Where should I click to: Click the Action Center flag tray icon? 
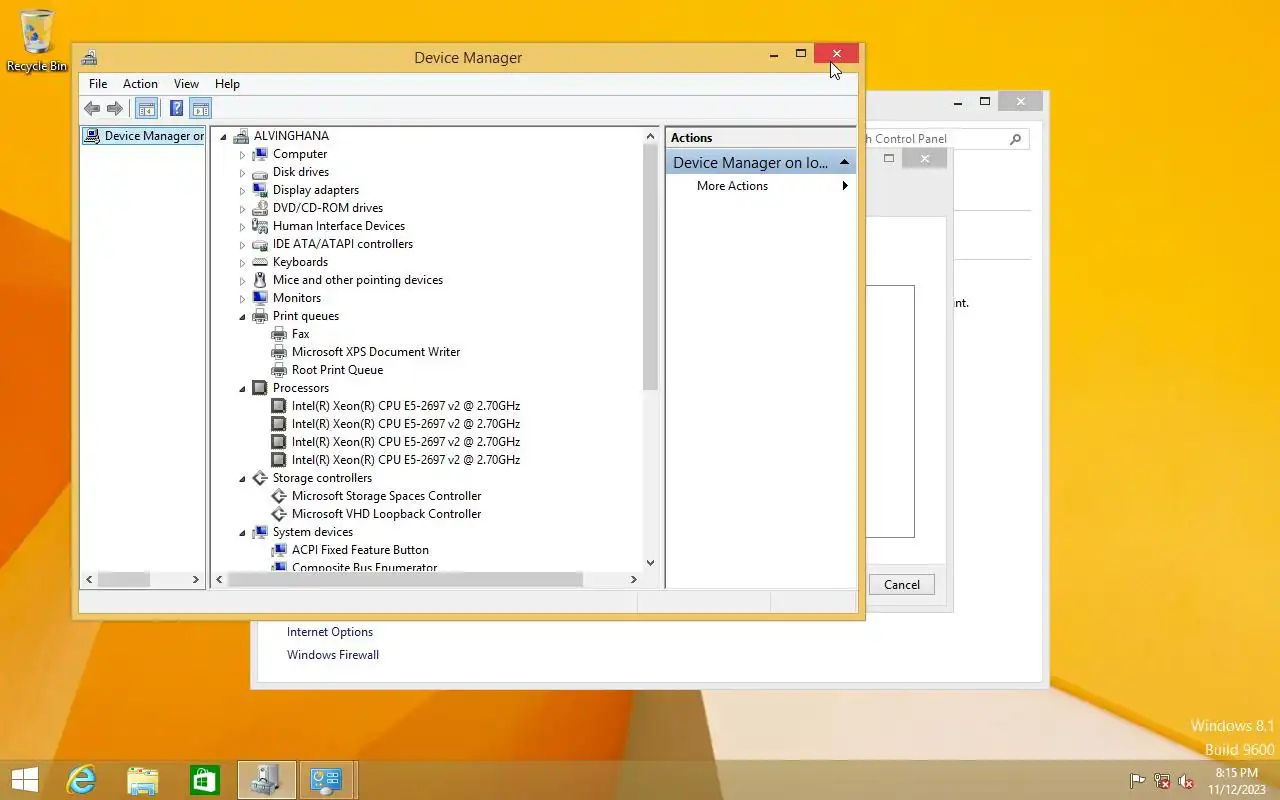coord(1138,781)
